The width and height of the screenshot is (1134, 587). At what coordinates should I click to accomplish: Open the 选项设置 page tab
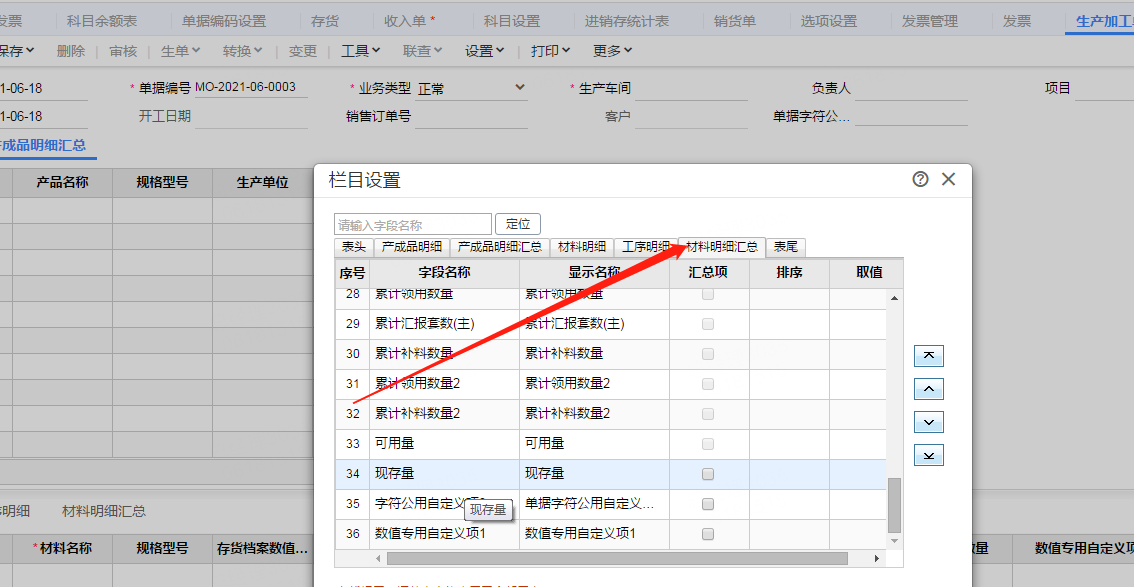(x=828, y=22)
